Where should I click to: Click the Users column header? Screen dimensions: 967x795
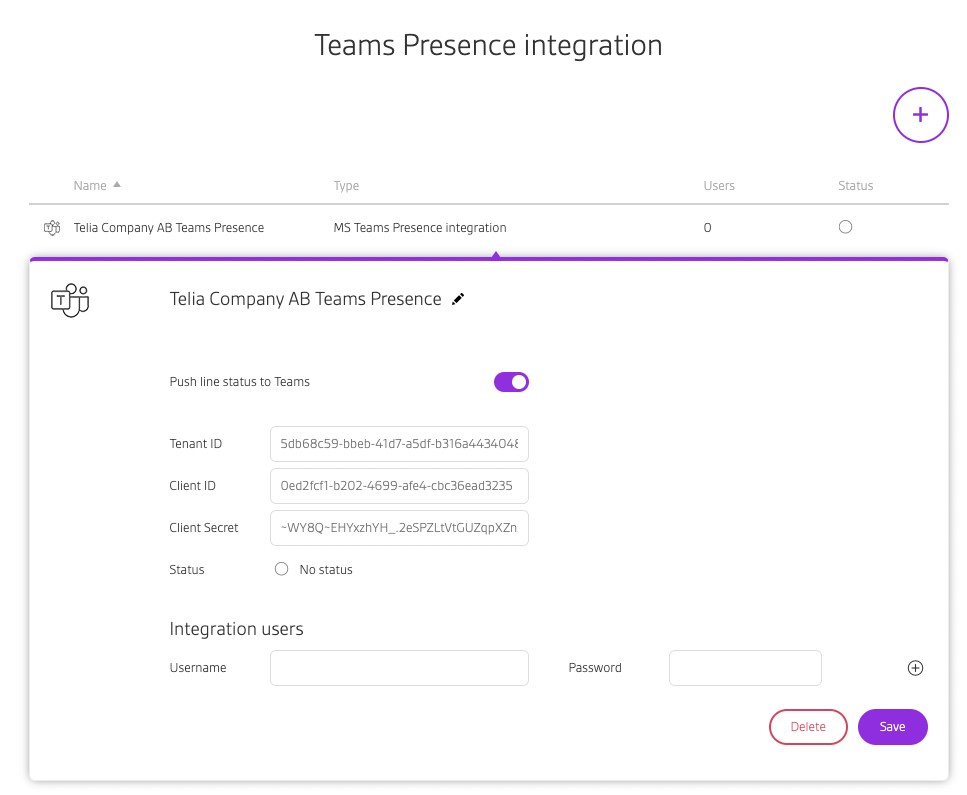tap(719, 186)
